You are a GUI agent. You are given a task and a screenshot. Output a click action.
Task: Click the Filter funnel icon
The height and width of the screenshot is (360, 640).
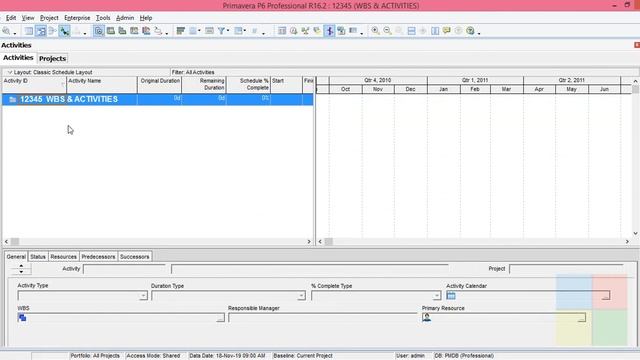pyautogui.click(x=221, y=31)
